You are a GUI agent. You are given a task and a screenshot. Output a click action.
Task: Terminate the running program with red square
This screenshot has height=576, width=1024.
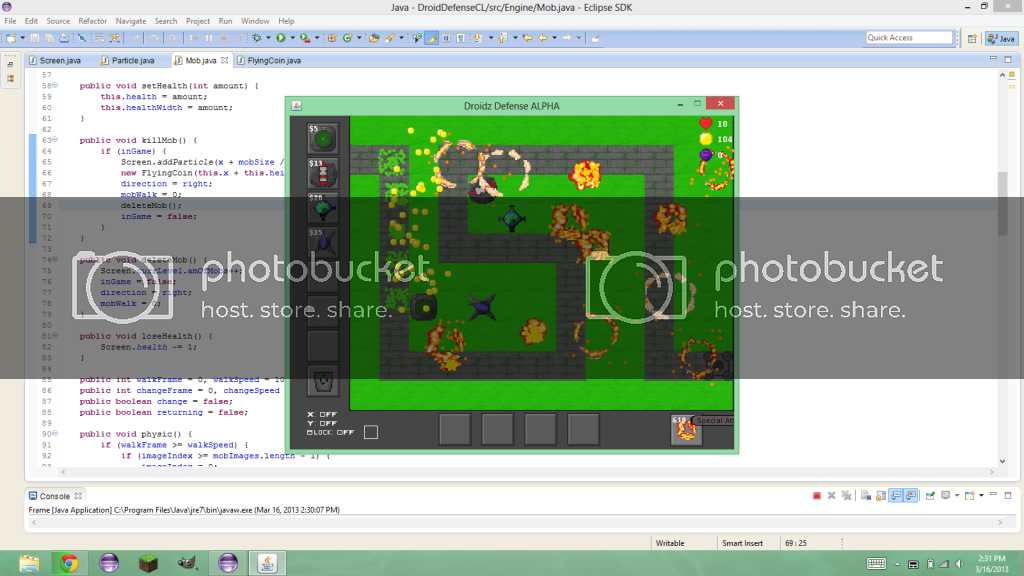click(817, 496)
